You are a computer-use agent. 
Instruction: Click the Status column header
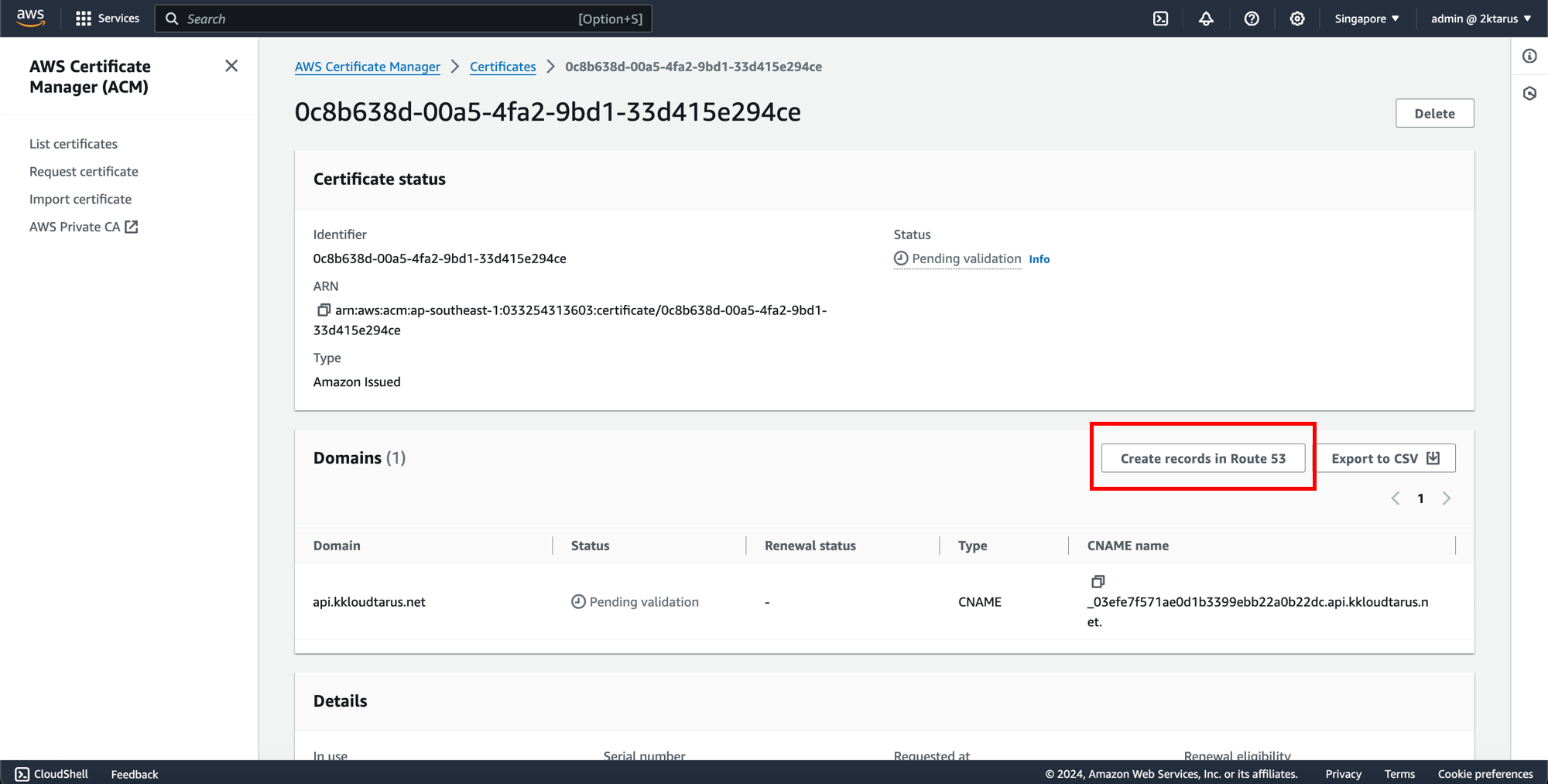[590, 546]
